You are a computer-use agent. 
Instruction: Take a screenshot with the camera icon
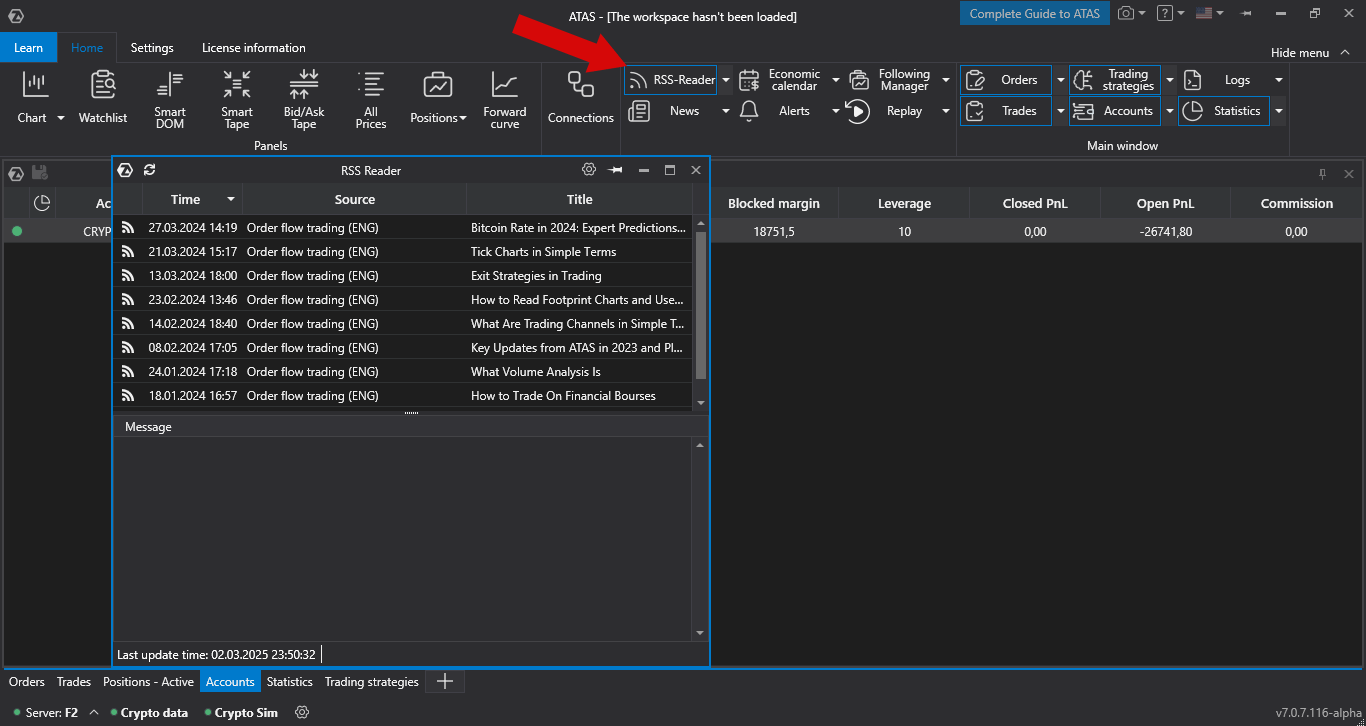click(x=1126, y=14)
